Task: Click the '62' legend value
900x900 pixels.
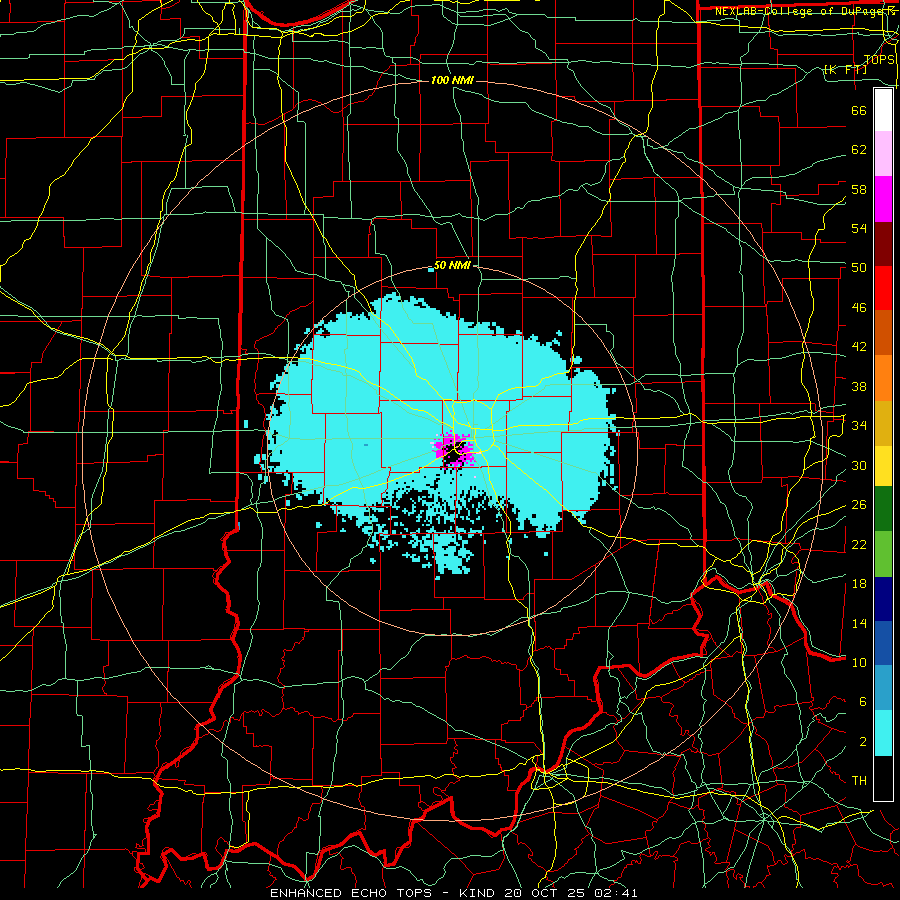Action: pos(859,150)
